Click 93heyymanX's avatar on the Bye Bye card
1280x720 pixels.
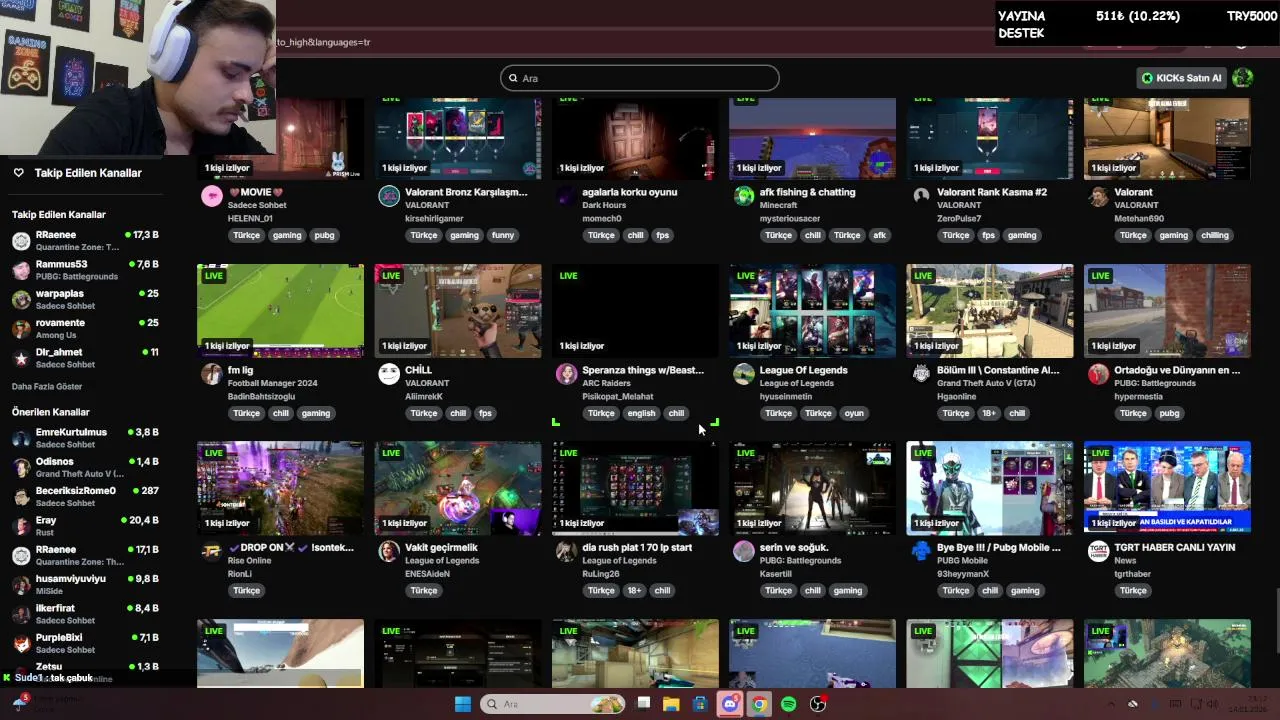921,551
